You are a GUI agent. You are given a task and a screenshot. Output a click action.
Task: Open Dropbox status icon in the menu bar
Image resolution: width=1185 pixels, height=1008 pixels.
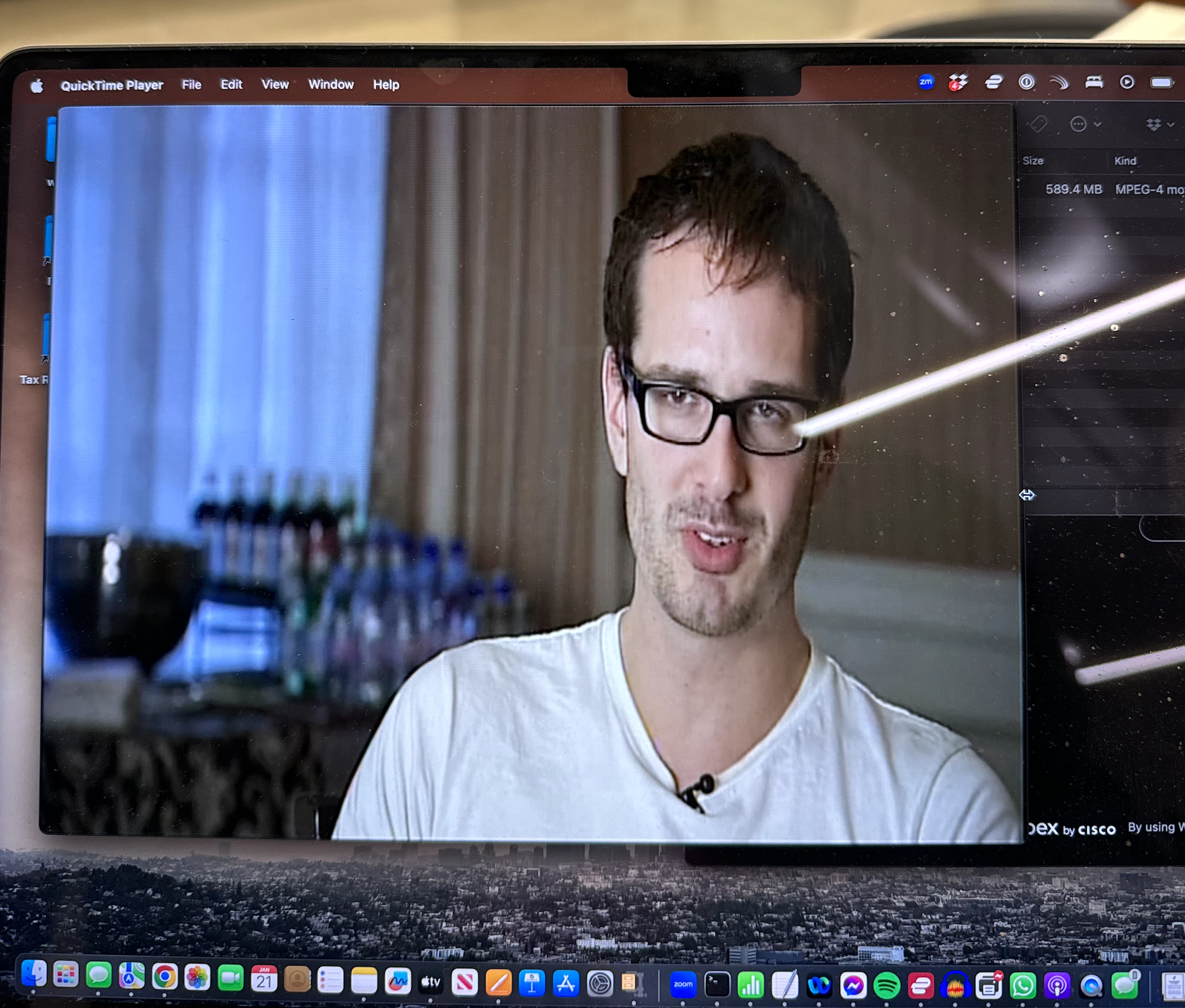958,82
